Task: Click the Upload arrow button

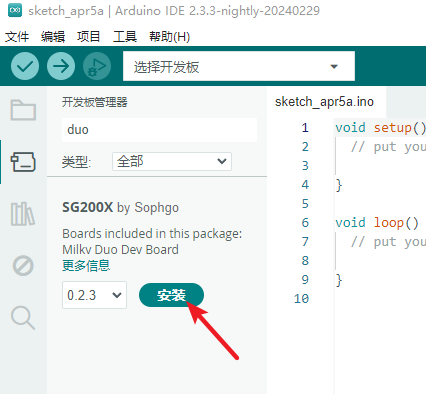Action: click(61, 66)
